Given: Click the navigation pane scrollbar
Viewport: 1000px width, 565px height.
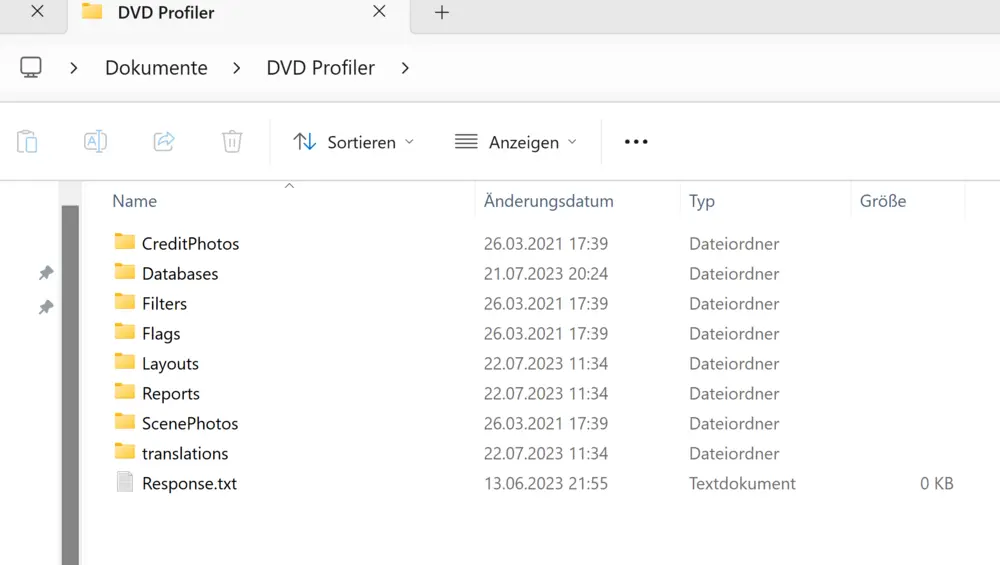Looking at the screenshot, I should tap(70, 385).
